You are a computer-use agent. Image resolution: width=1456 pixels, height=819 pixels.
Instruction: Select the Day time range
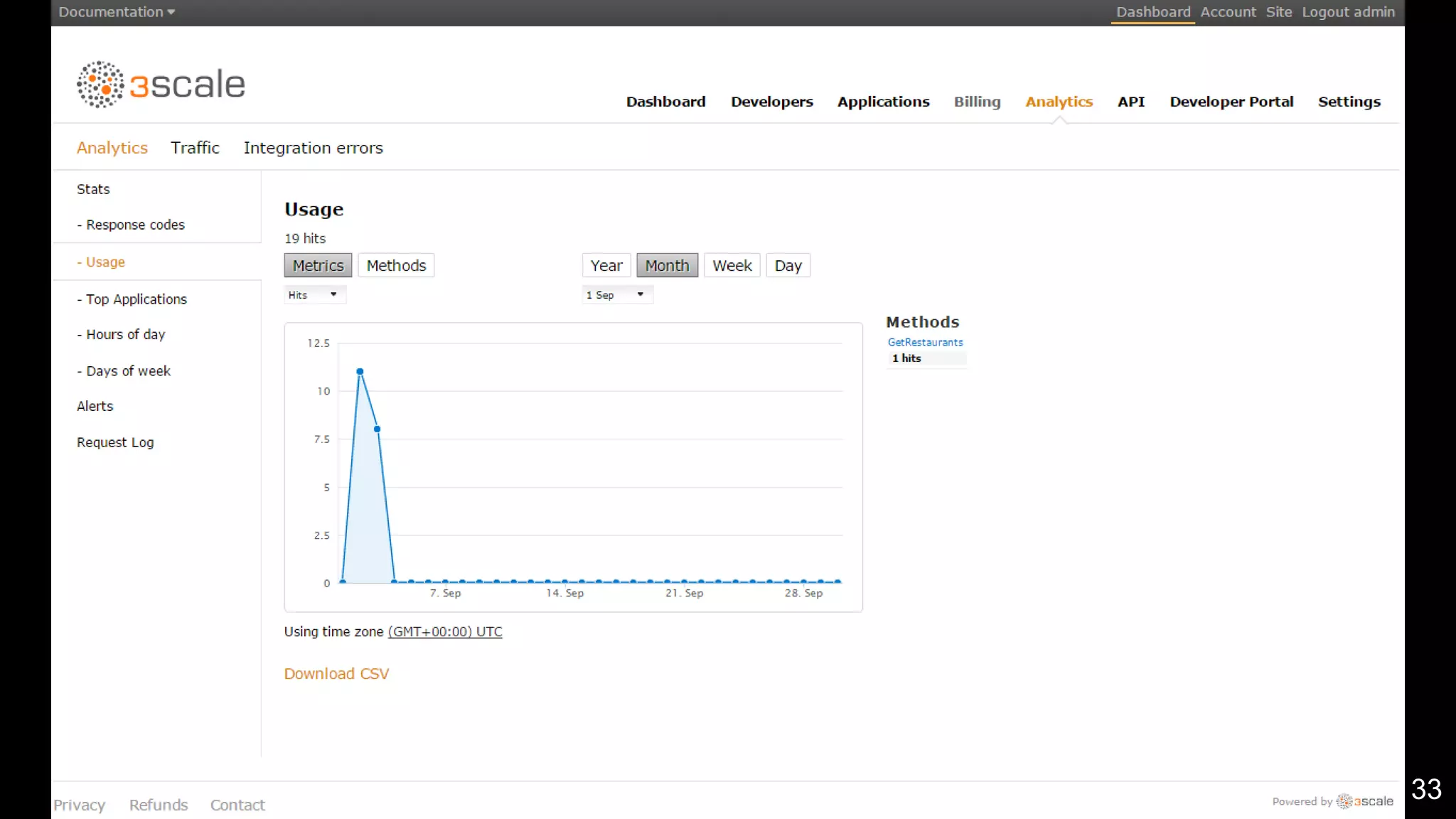click(788, 265)
